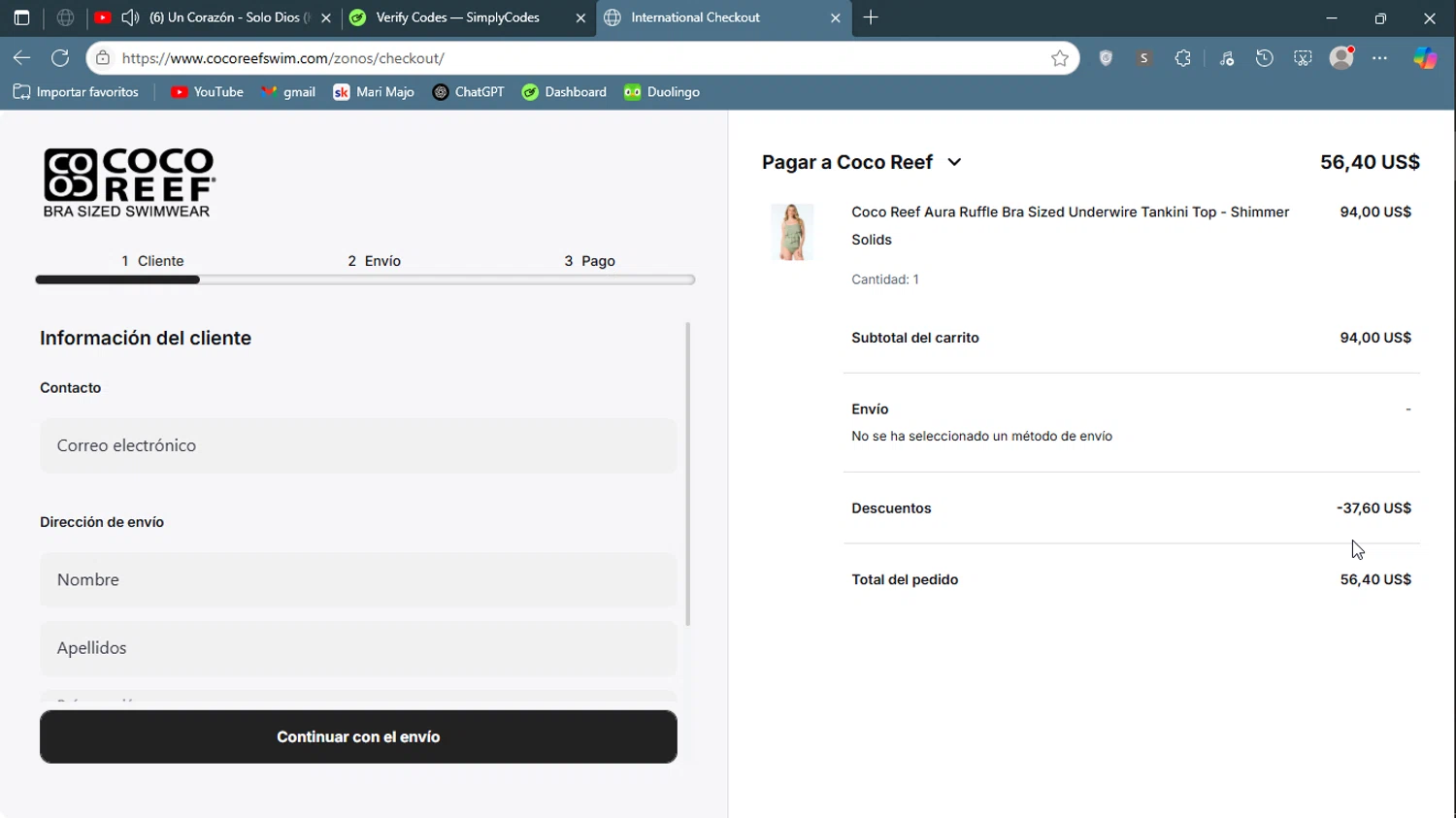Select the 2 Envío step
This screenshot has width=1456, height=818.
[375, 261]
